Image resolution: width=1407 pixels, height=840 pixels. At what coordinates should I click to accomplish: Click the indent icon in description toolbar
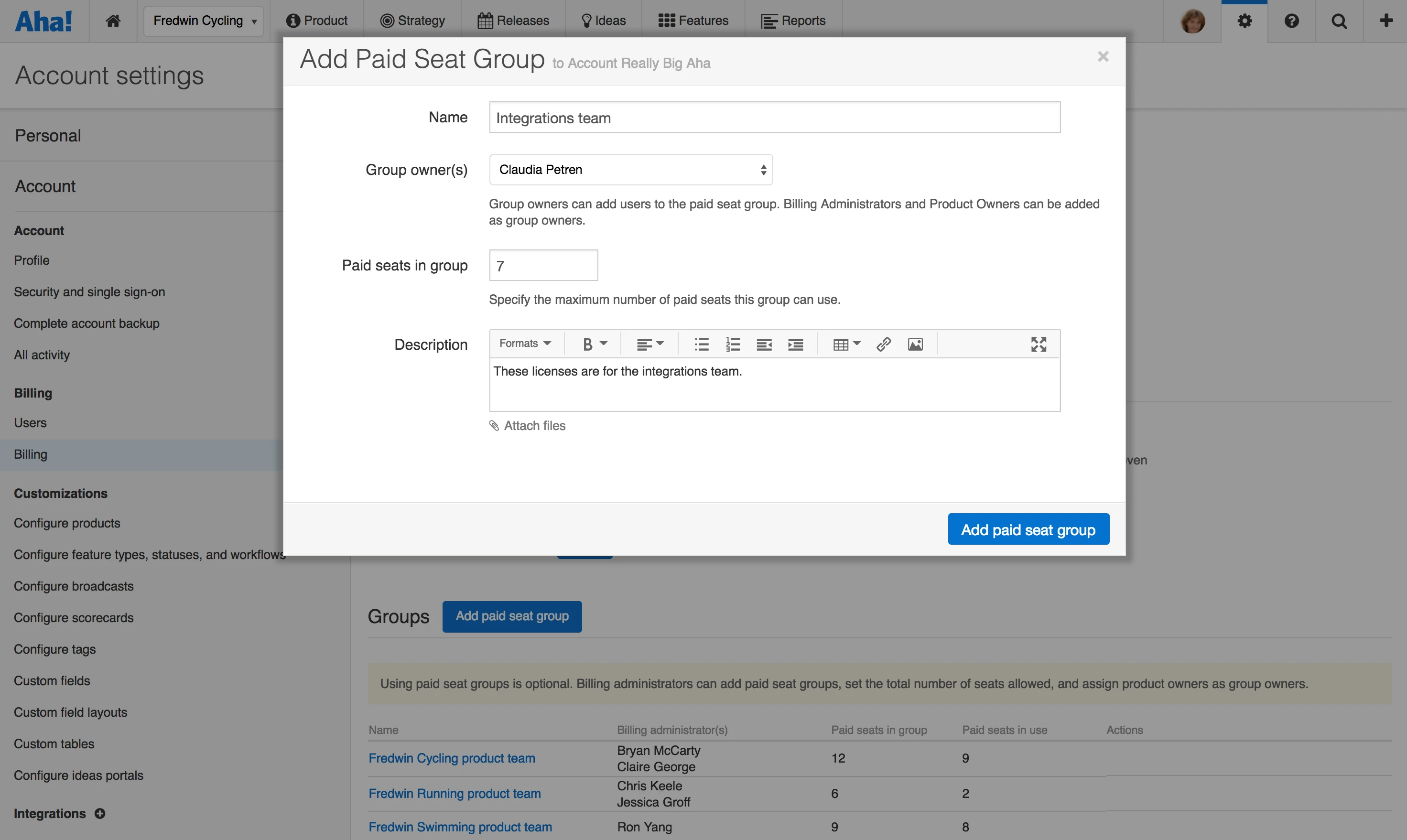796,344
